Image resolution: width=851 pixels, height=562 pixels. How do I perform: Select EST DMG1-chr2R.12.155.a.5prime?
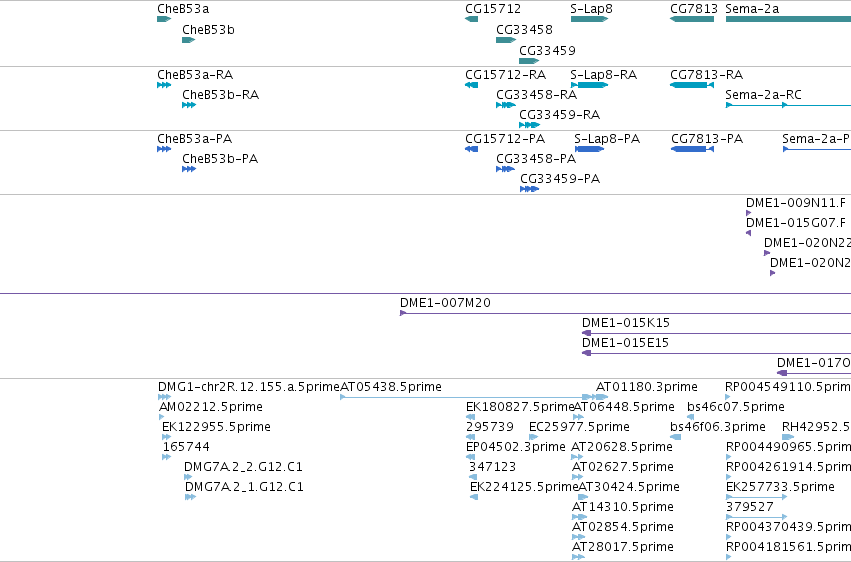pyautogui.click(x=249, y=387)
